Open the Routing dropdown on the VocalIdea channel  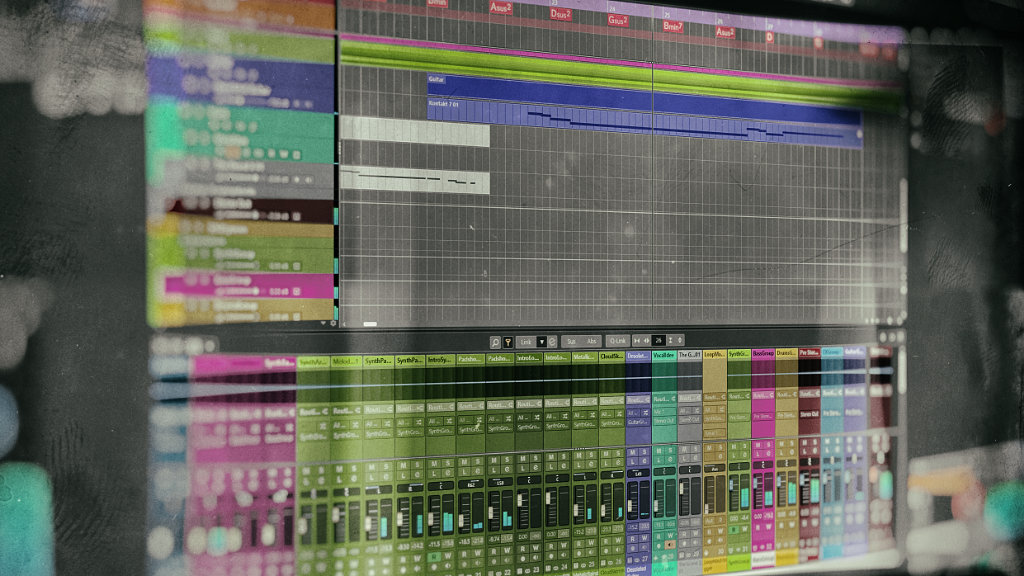(664, 399)
